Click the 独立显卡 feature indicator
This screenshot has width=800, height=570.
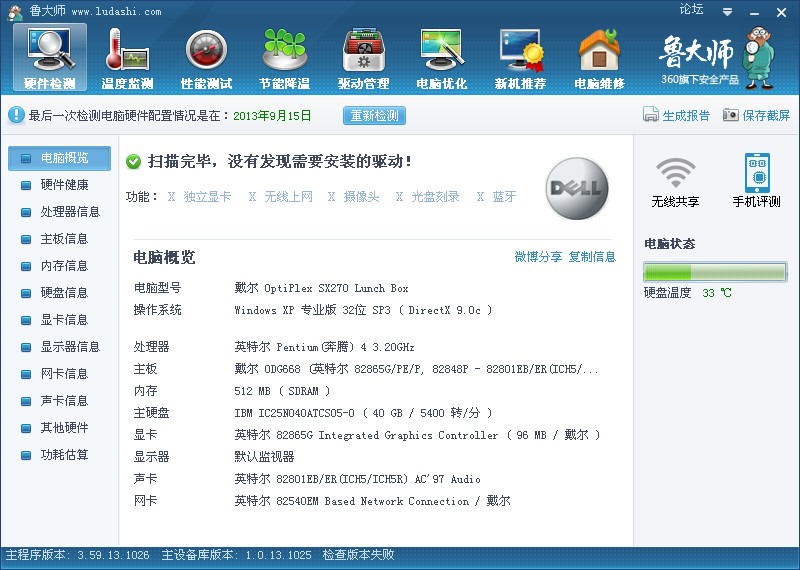[199, 196]
